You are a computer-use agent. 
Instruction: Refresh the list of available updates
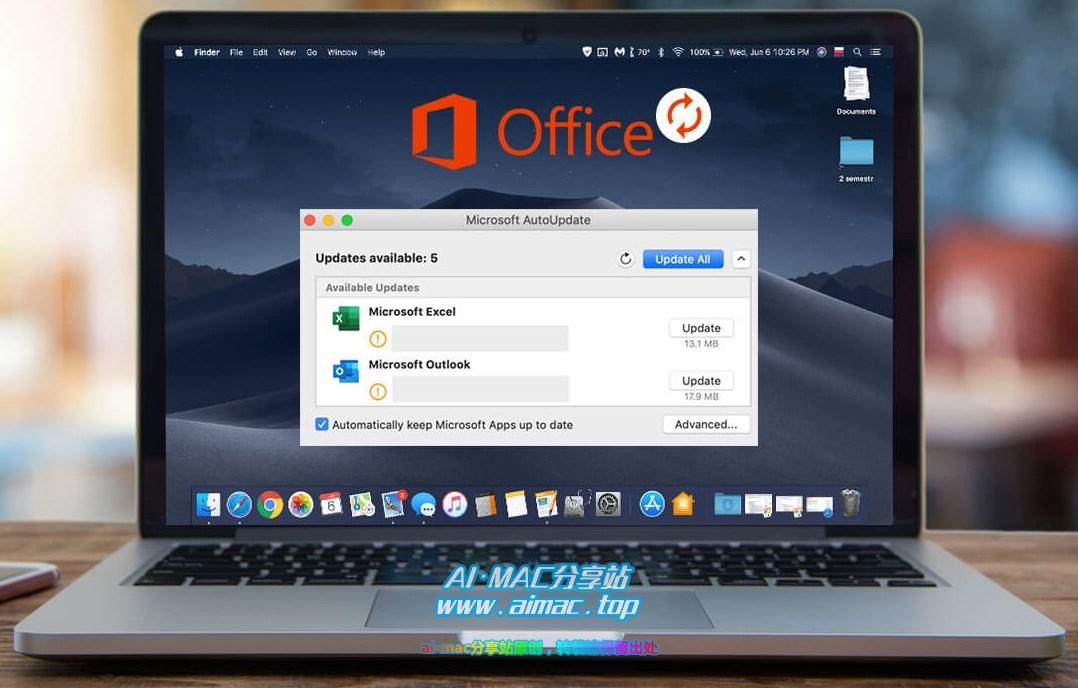(625, 259)
